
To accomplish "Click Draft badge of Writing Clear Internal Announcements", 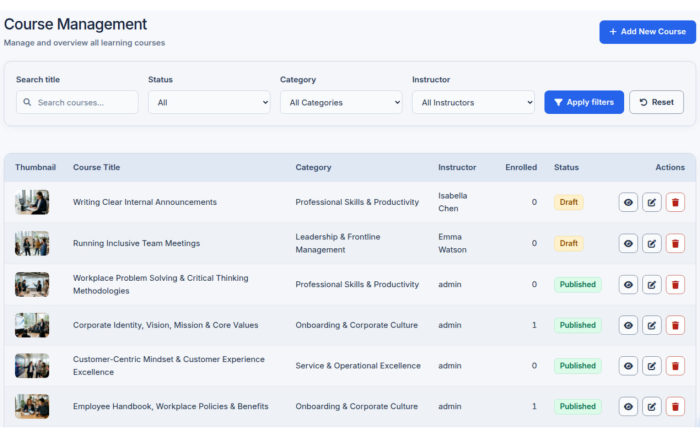I will (x=568, y=202).
